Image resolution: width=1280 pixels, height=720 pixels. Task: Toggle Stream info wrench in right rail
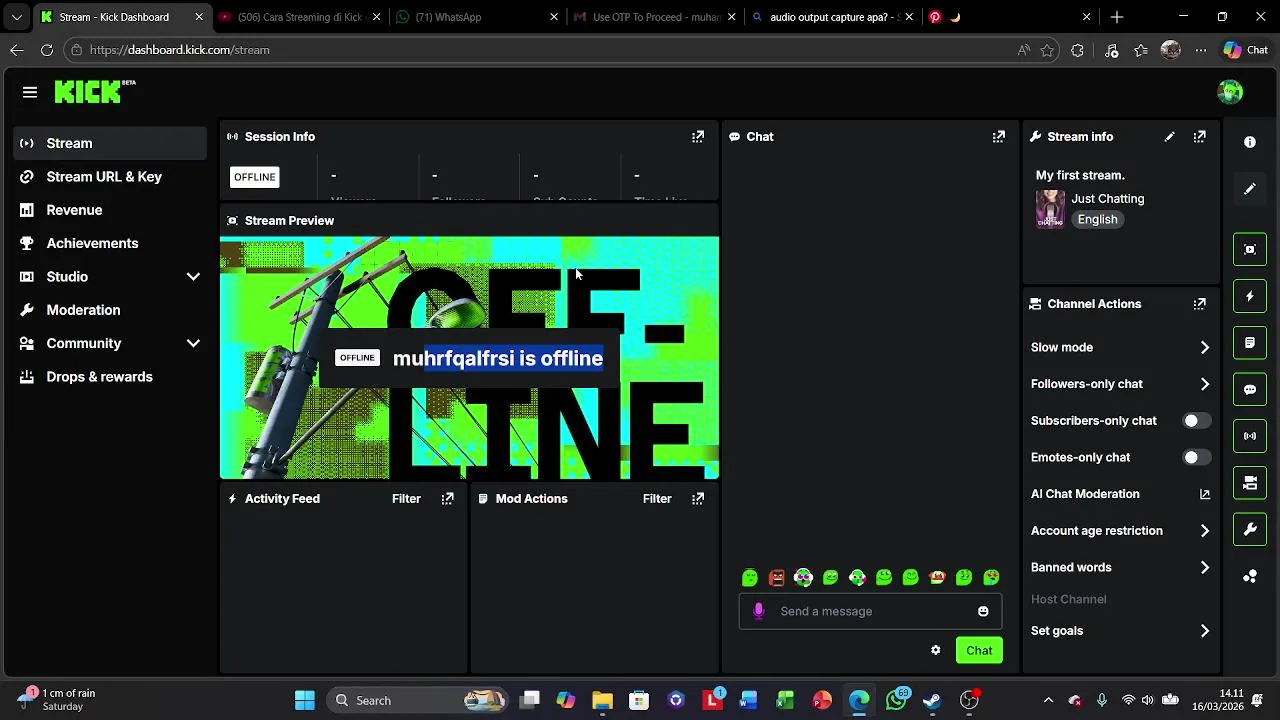tap(1250, 530)
